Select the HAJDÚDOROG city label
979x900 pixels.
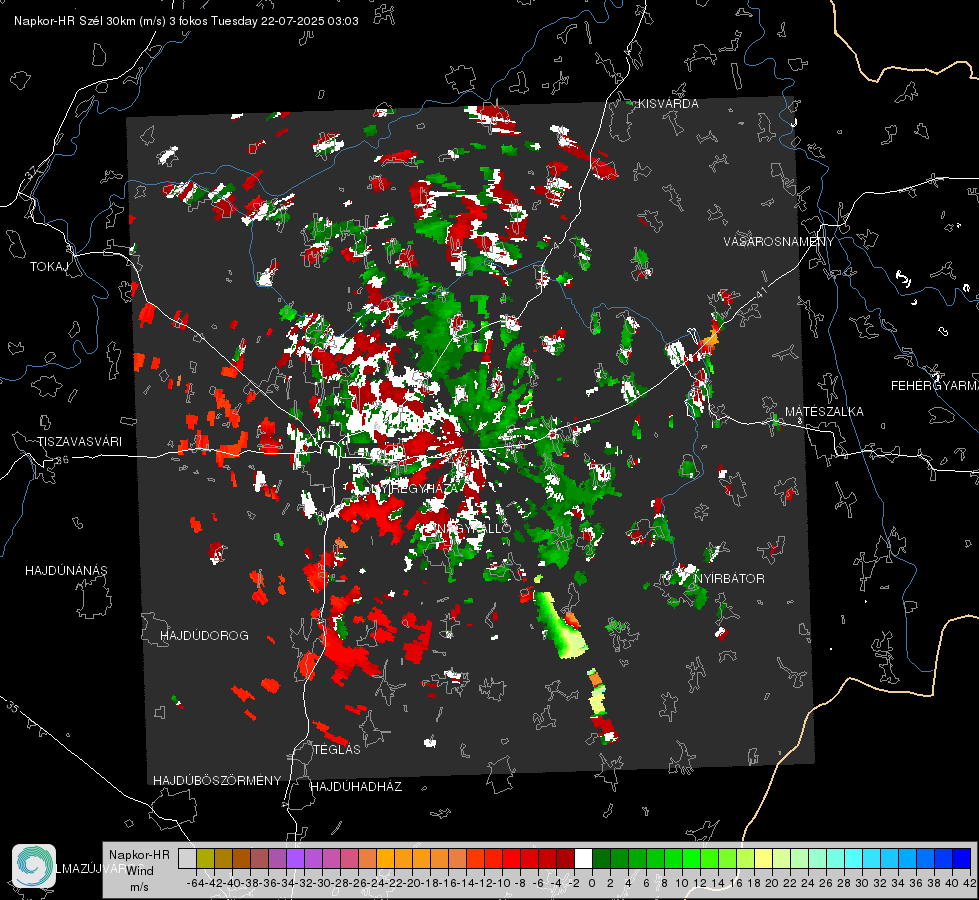coord(204,636)
